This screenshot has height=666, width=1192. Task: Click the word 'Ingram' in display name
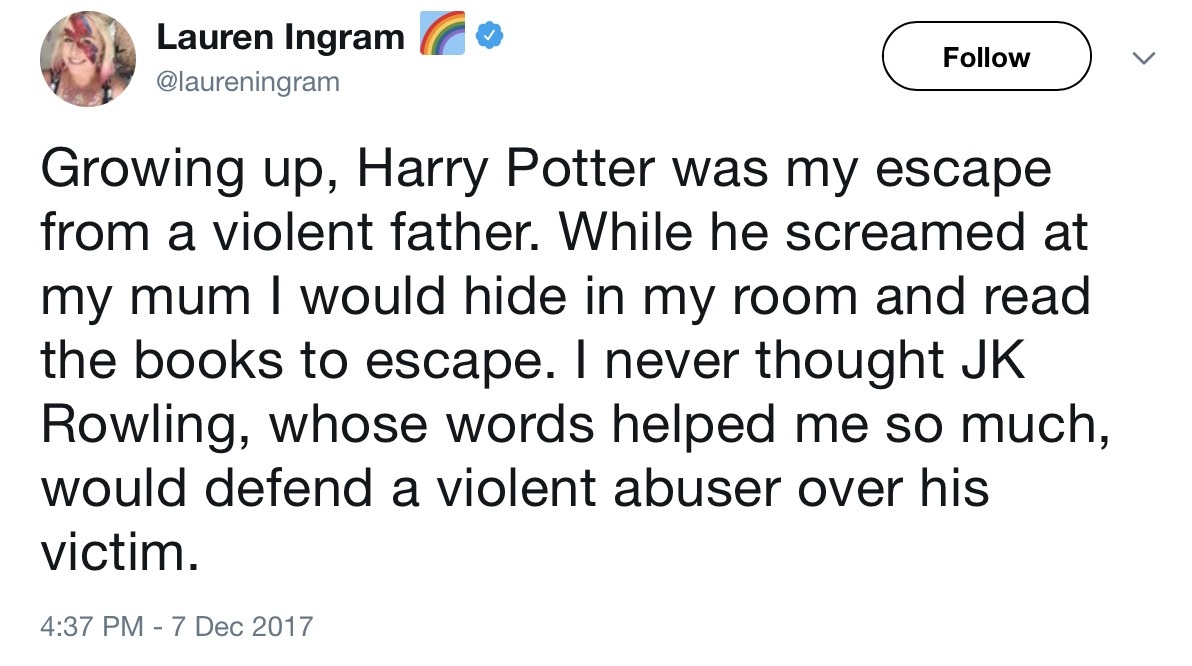click(x=341, y=38)
